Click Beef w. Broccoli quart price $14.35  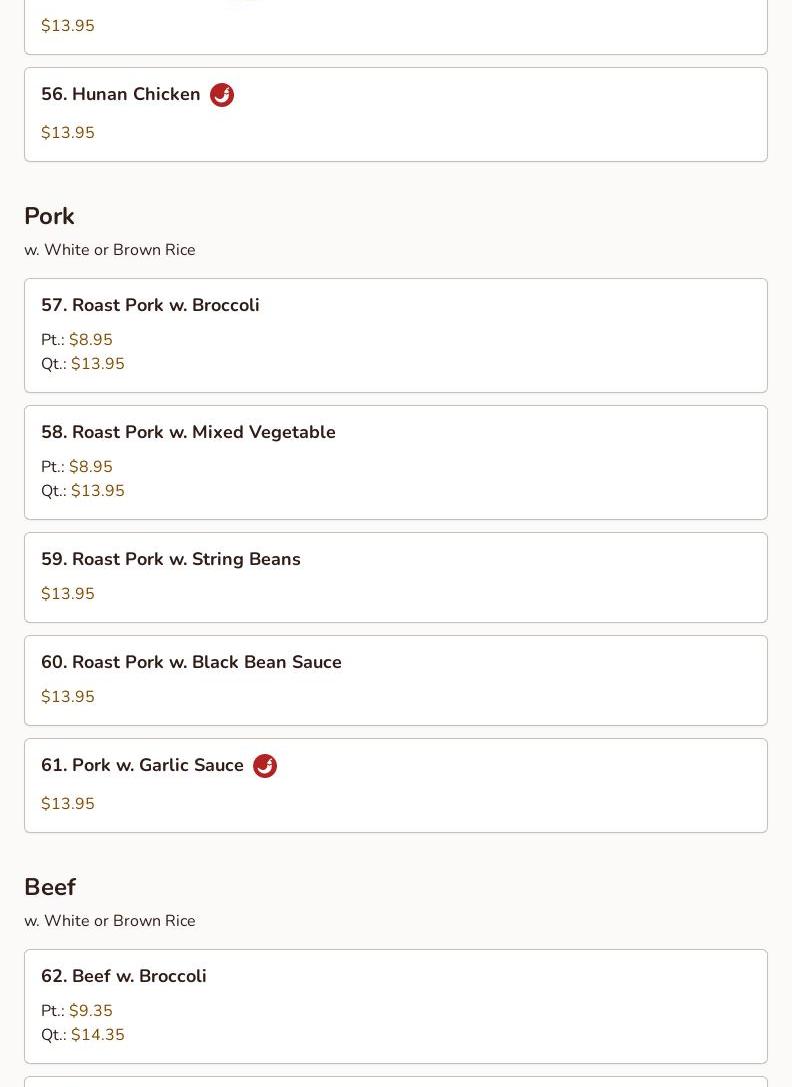point(98,1035)
